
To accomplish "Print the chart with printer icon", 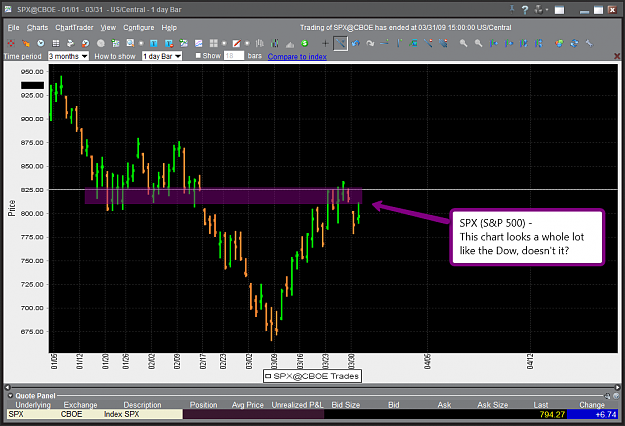I will (x=71, y=43).
